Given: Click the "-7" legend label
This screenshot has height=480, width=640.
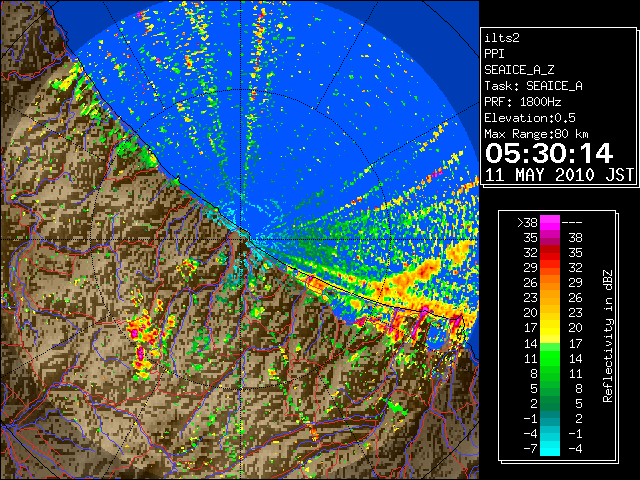Looking at the screenshot, I should coord(530,449).
